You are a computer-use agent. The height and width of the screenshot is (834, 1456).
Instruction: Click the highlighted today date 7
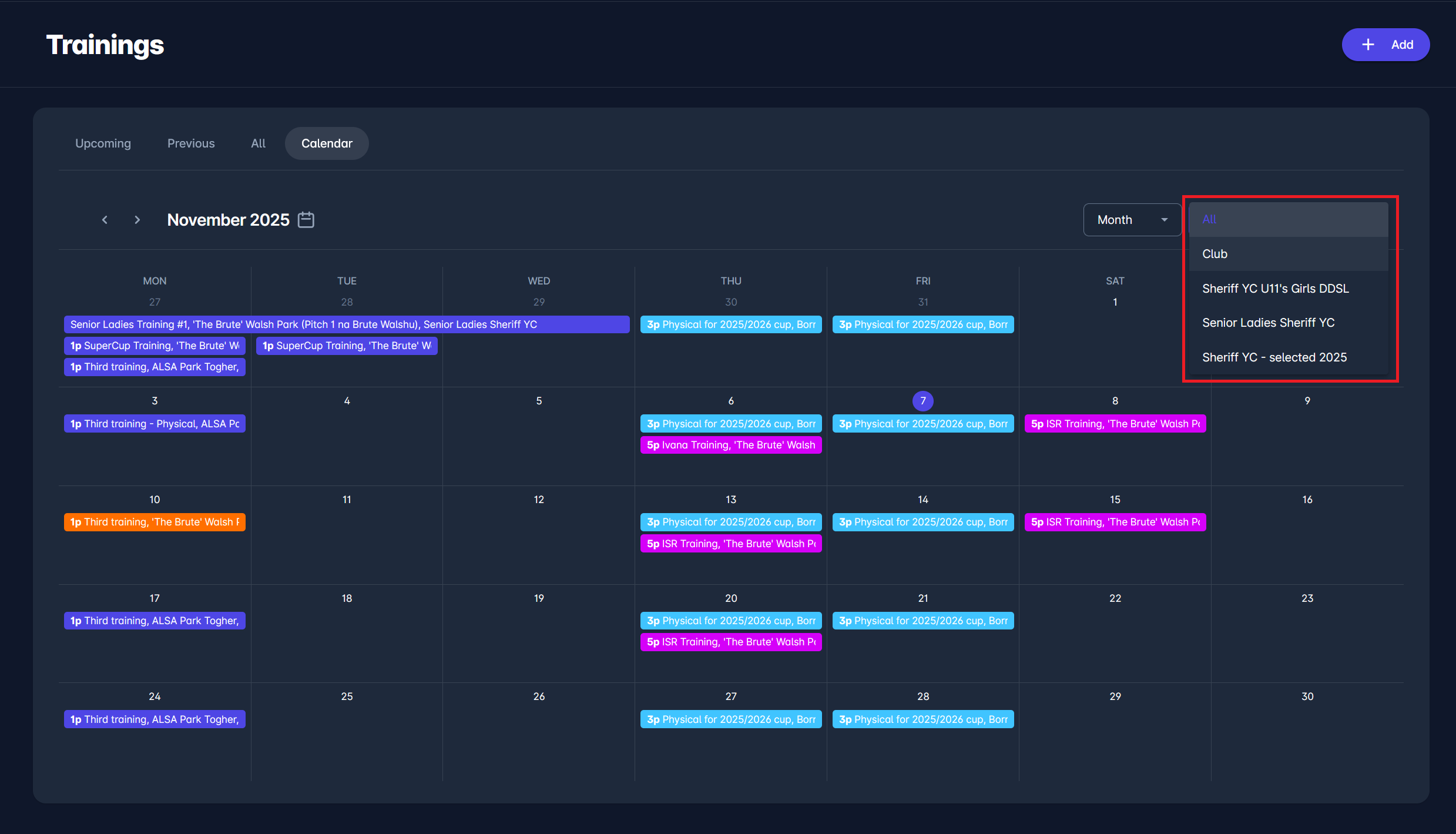click(922, 401)
